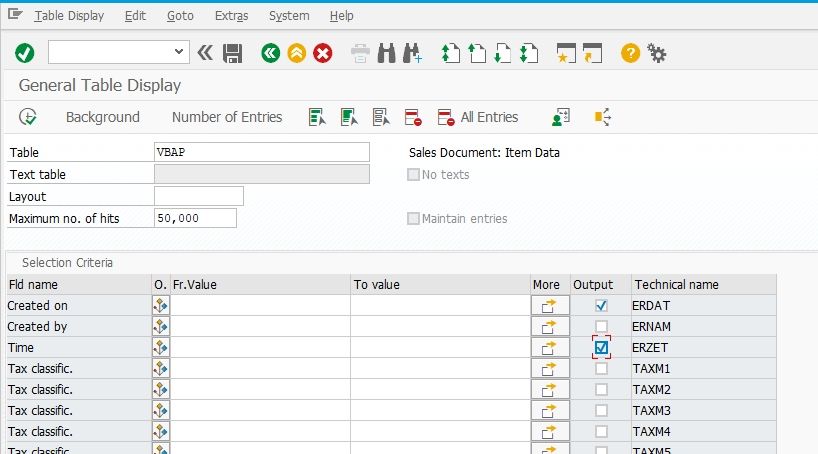Click the delete selection row icon
Screen dimensions: 818x454
point(413,117)
